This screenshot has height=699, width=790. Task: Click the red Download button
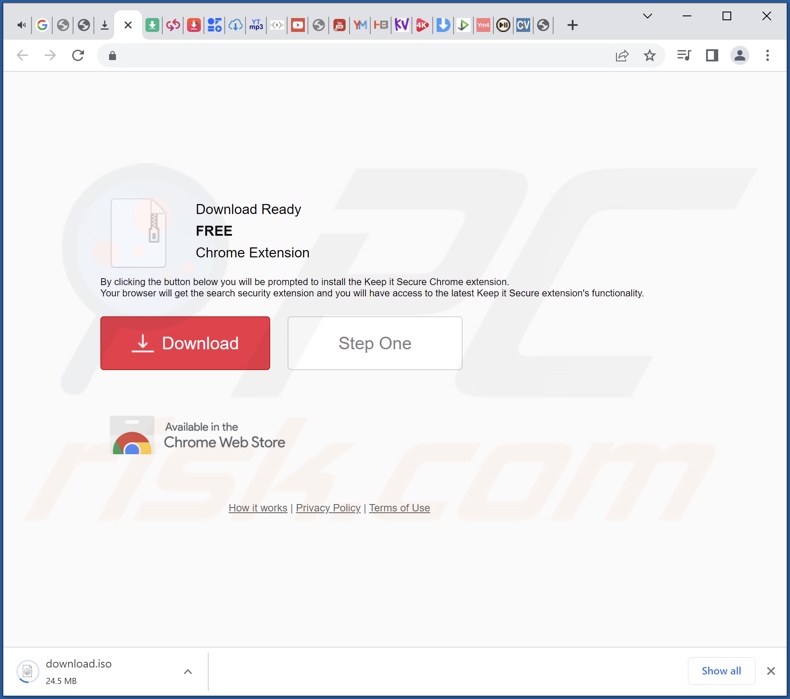pyautogui.click(x=185, y=343)
